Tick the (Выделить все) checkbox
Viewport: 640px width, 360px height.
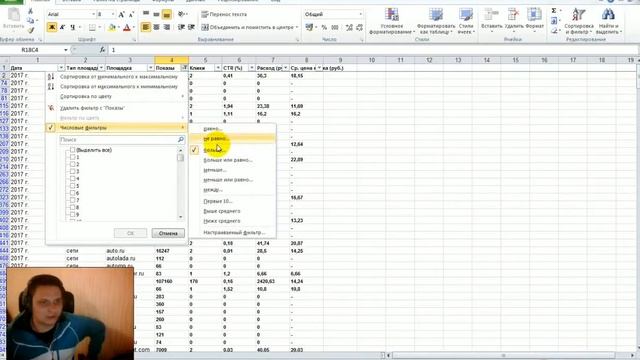pyautogui.click(x=73, y=150)
